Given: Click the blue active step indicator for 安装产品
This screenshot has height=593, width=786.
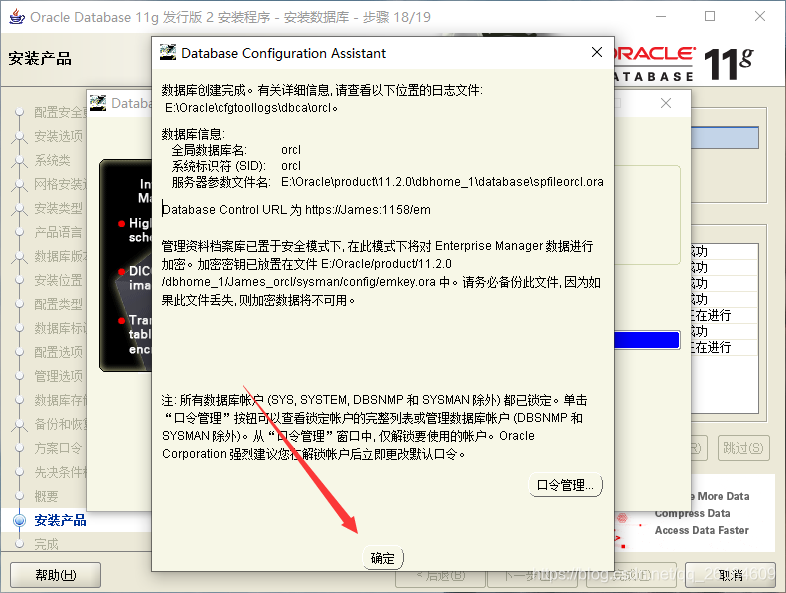Looking at the screenshot, I should click(20, 520).
